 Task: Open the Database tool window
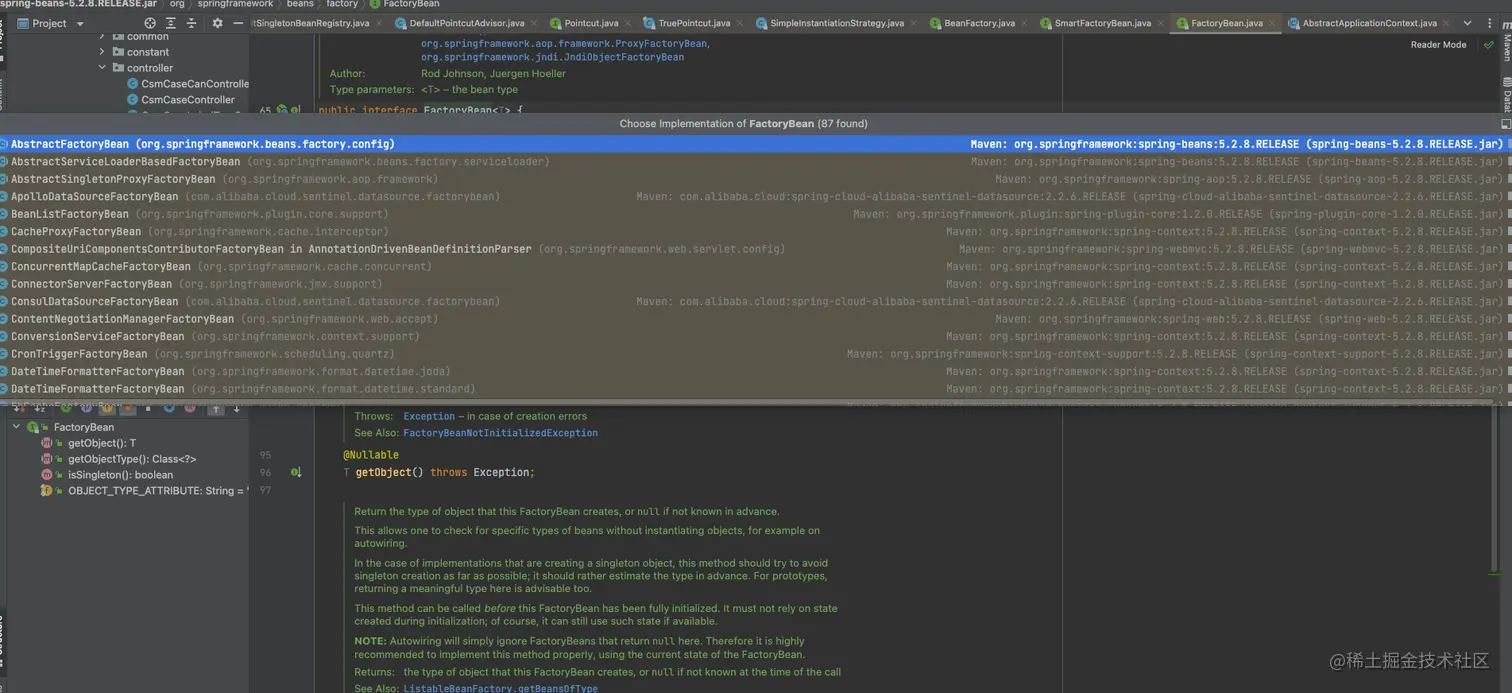pos(1506,95)
